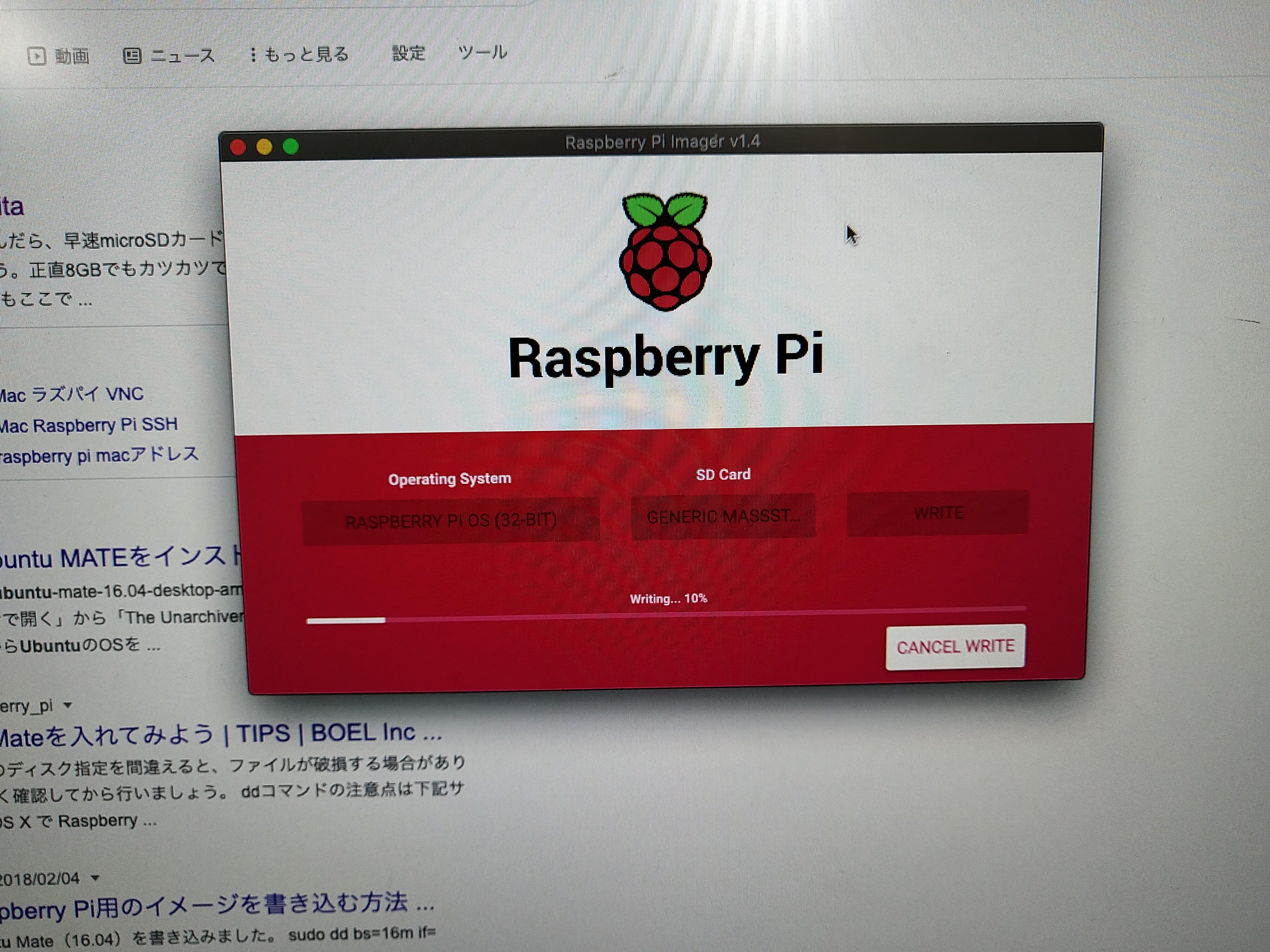The image size is (1270, 952).
Task: Close the Raspberry Pi Imager window
Action: [238, 148]
